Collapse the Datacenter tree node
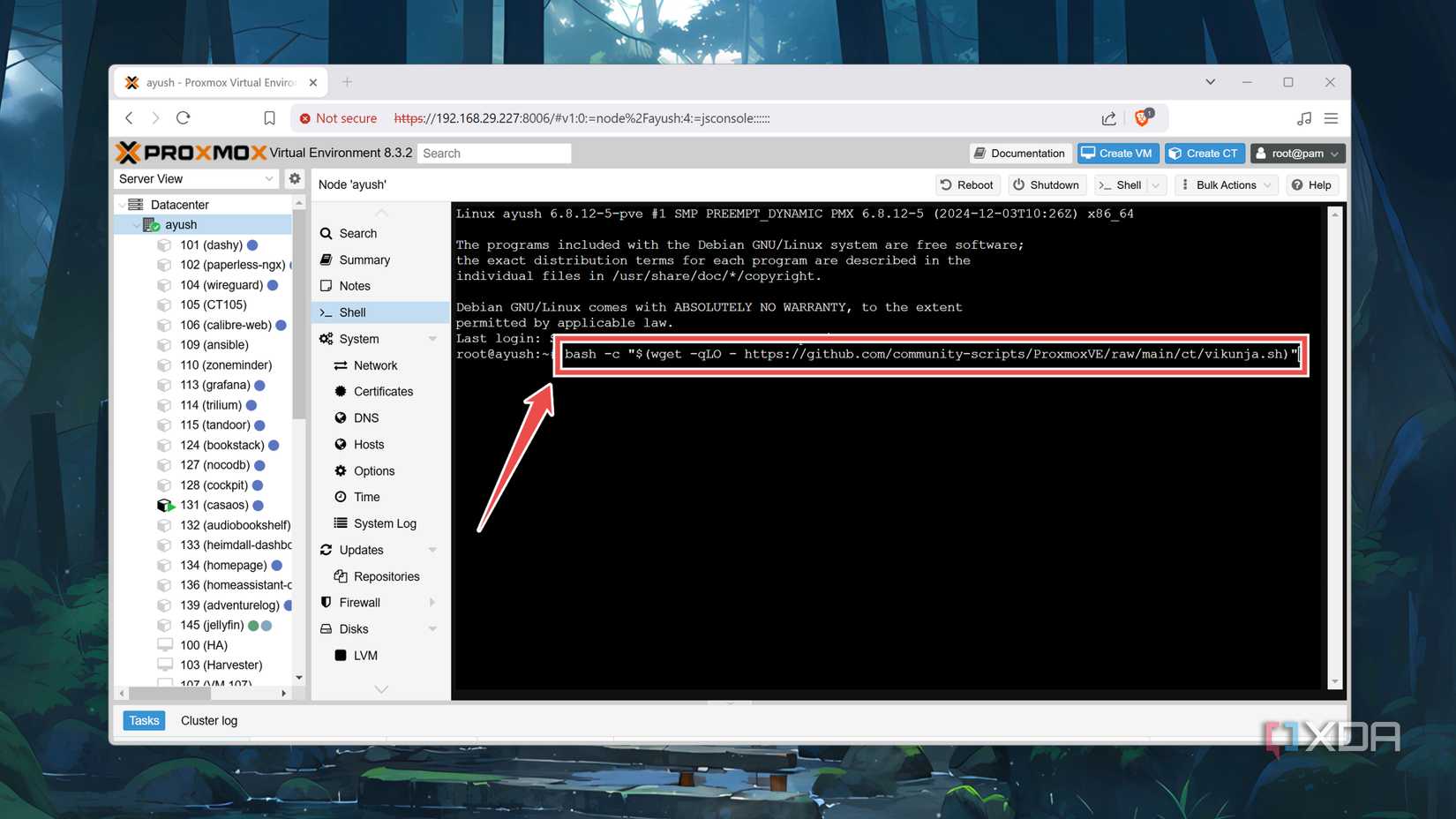1456x819 pixels. tap(124, 204)
